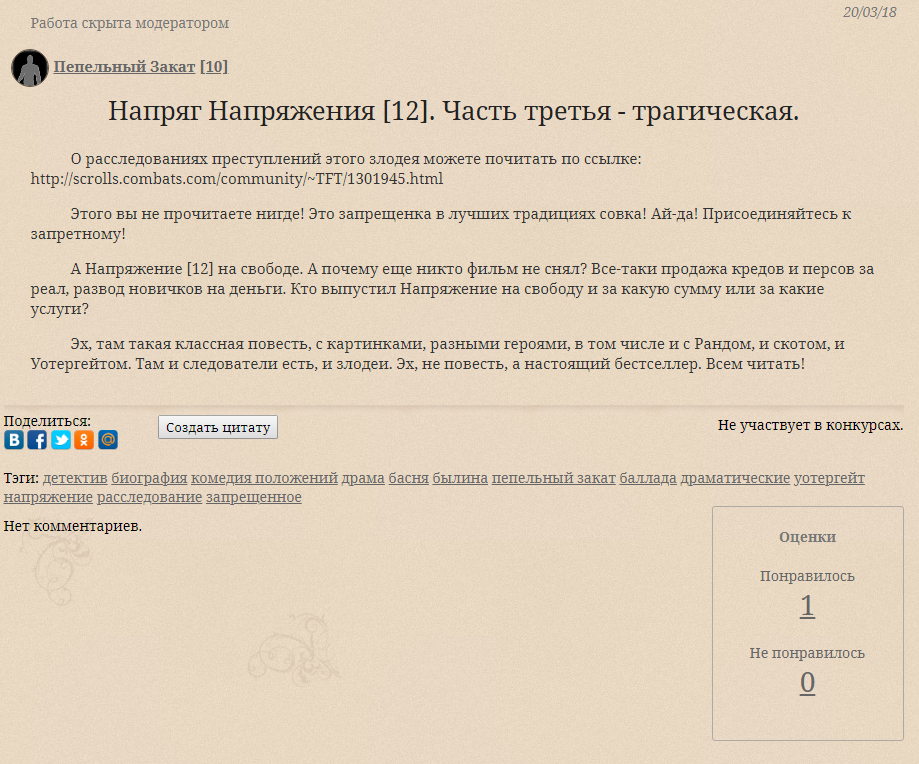
Task: Click the Не понравилось count of 0
Action: tap(808, 683)
